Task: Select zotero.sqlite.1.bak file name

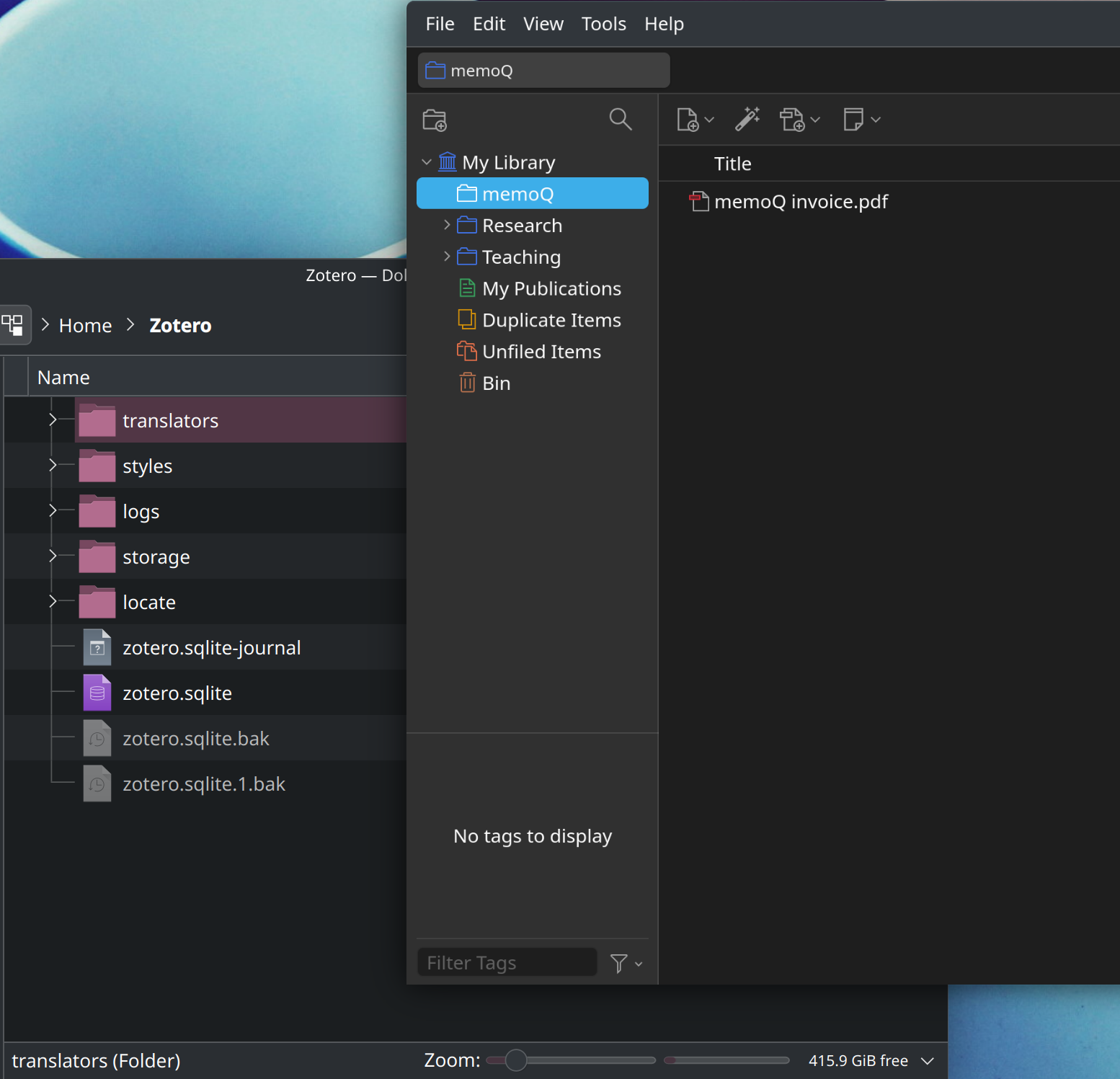Action: pos(204,784)
